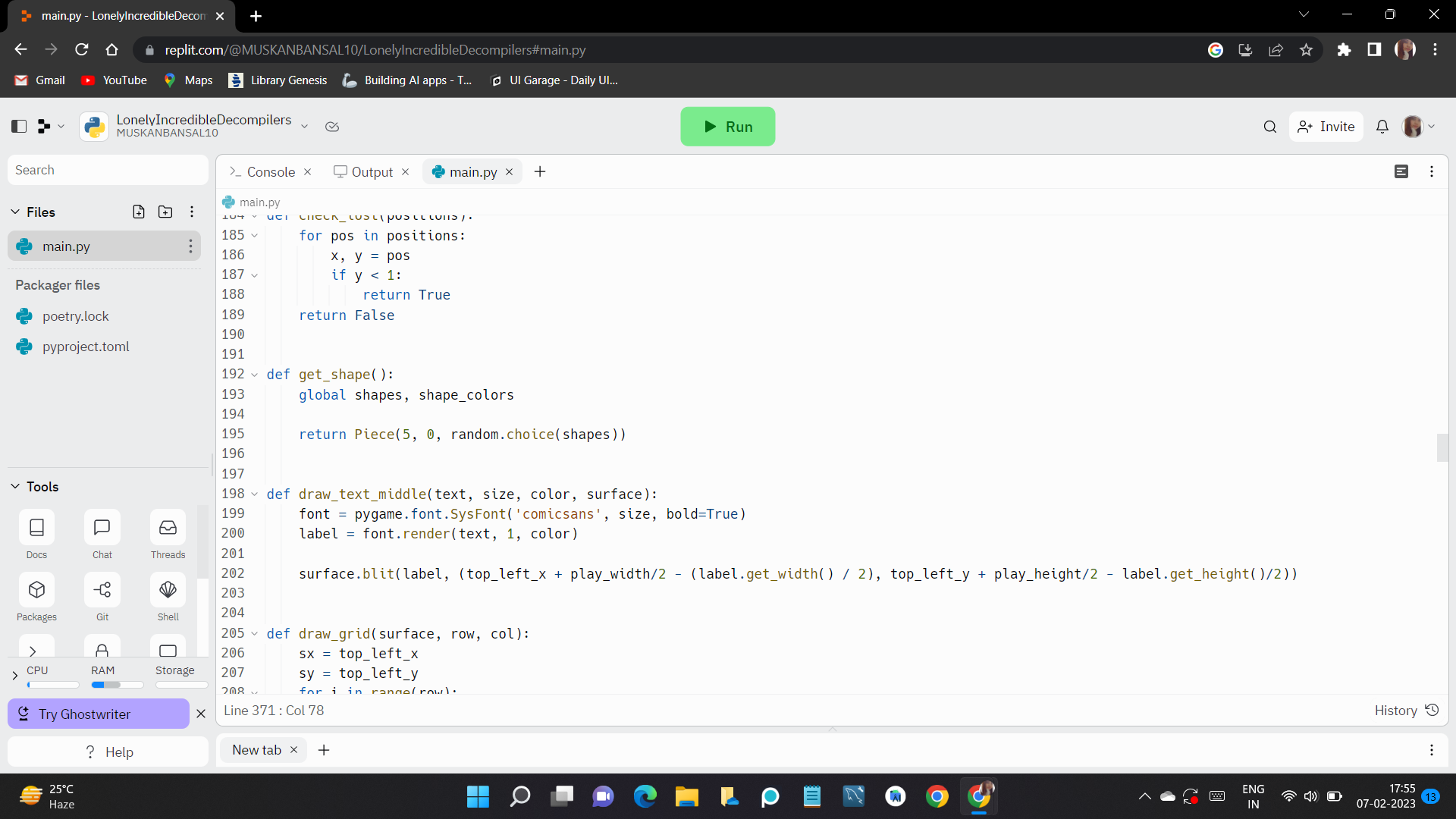Click the Invite button
Viewport: 1456px width, 819px height.
(1326, 127)
